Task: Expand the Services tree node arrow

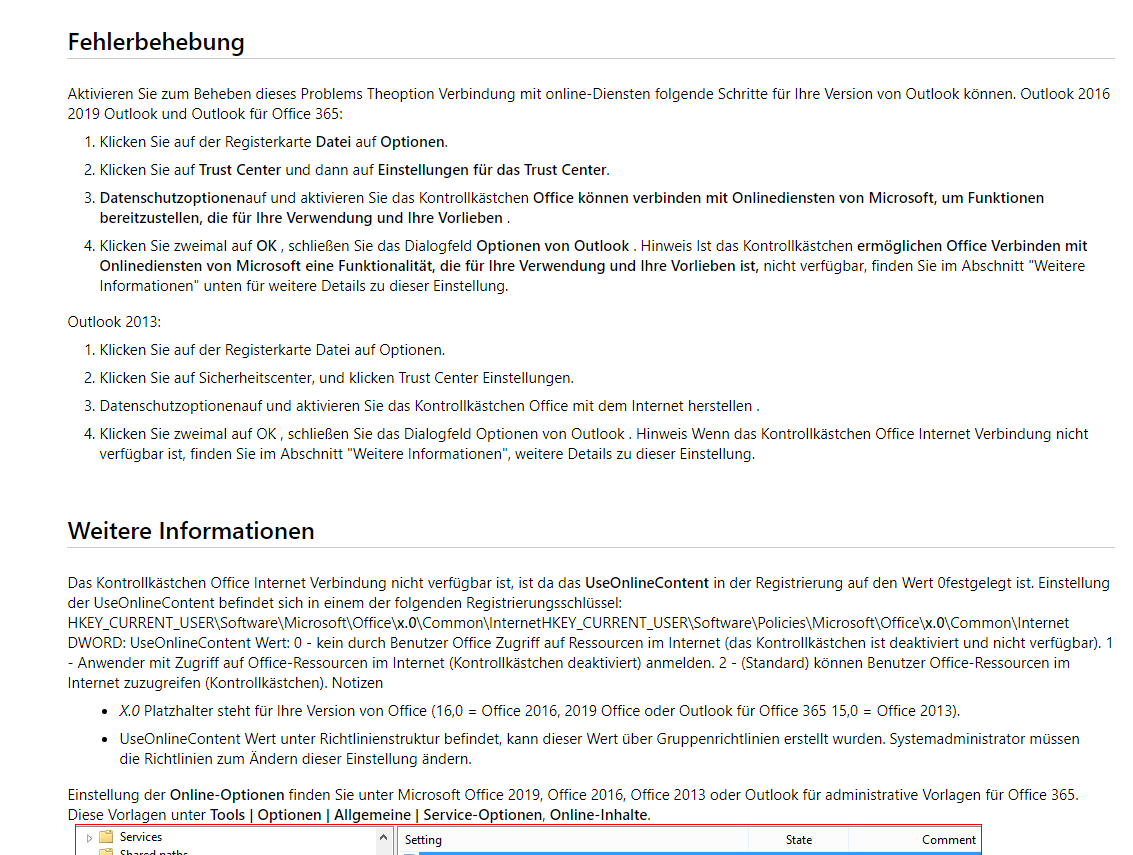Action: (x=89, y=838)
